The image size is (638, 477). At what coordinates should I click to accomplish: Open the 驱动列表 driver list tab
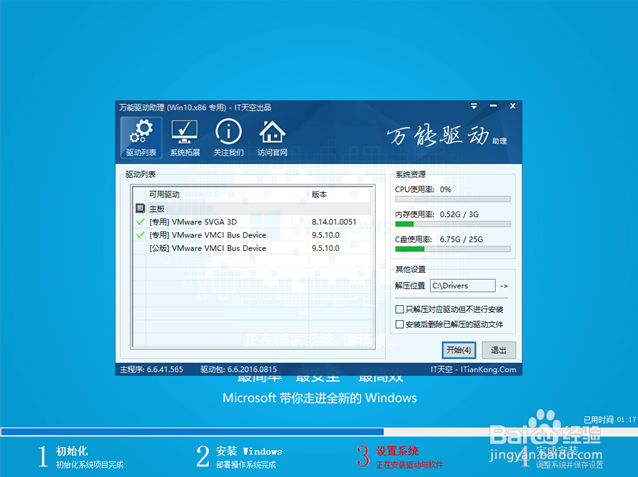[x=141, y=138]
